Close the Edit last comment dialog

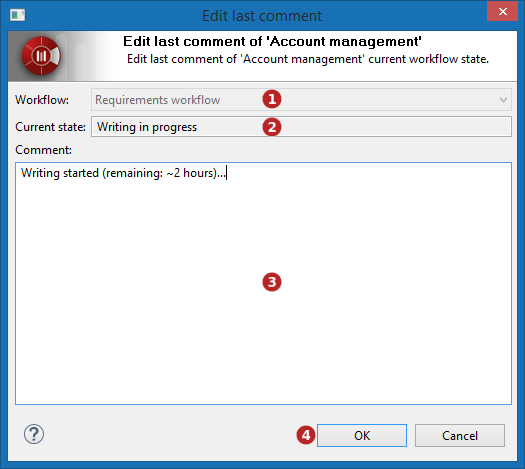[503, 12]
